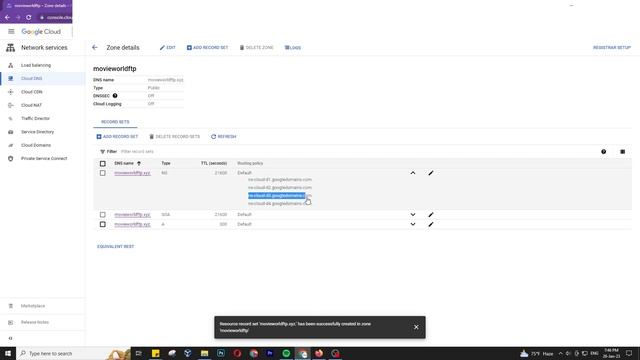Expand the SOA record details
640x360 pixels.
[x=413, y=215]
